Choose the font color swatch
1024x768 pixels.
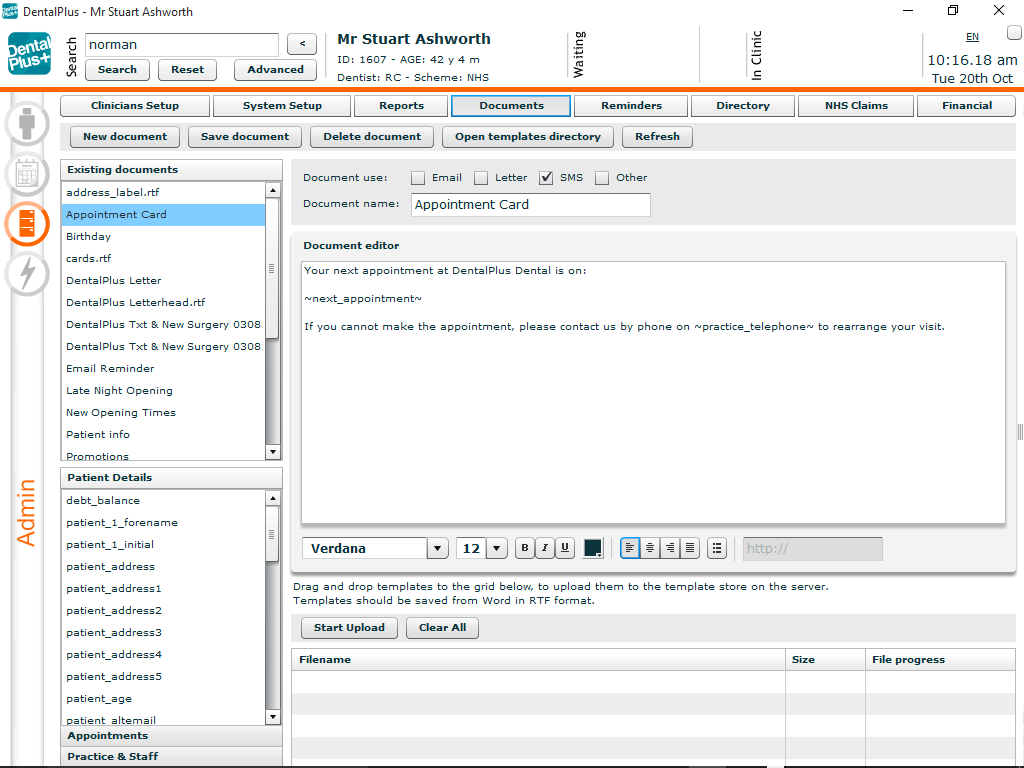click(x=592, y=548)
